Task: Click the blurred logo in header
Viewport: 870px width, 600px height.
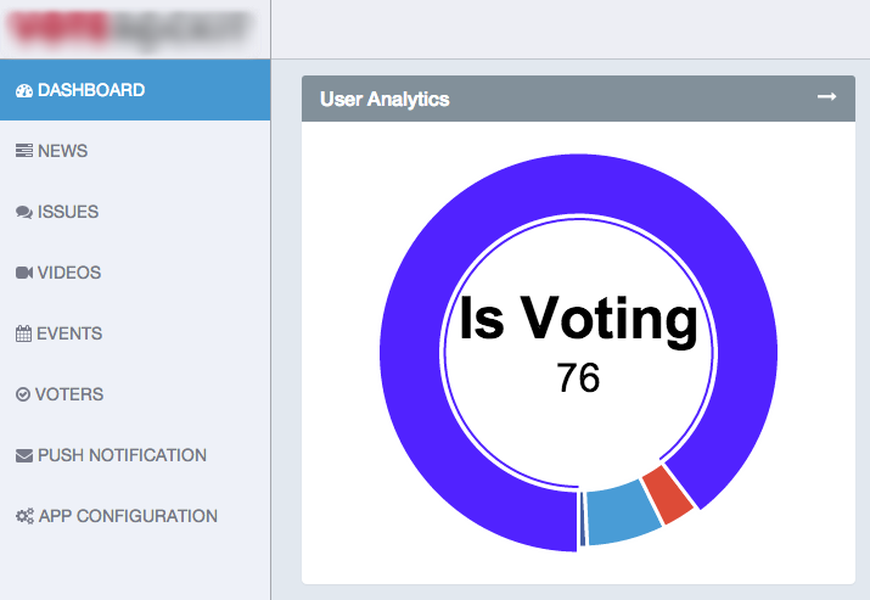Action: [129, 28]
